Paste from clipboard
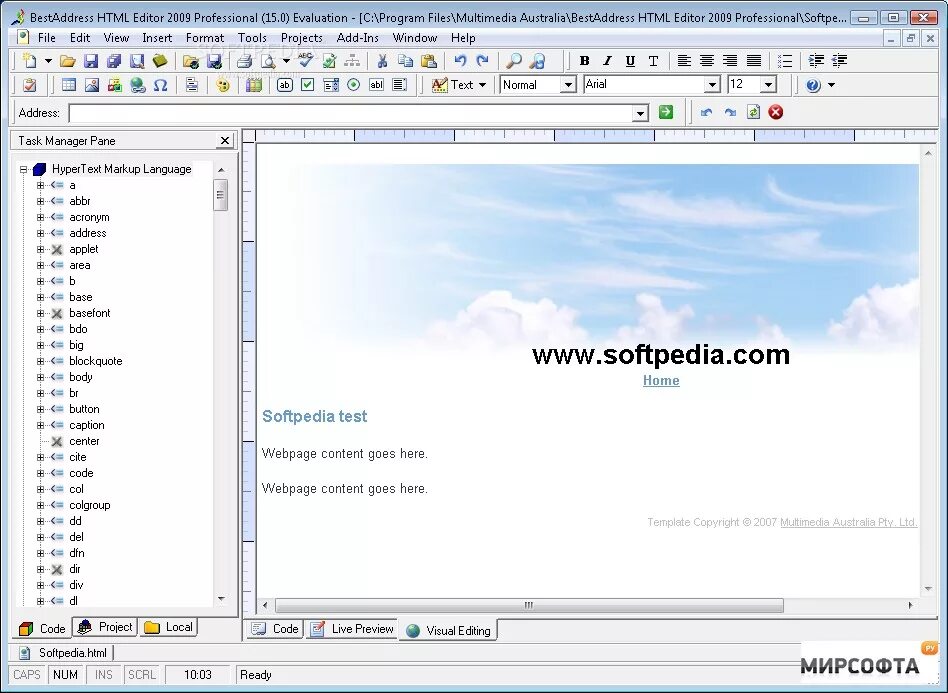 [429, 60]
